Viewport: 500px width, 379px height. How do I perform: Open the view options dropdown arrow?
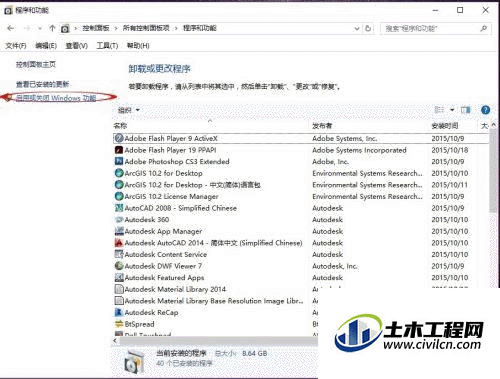point(452,110)
